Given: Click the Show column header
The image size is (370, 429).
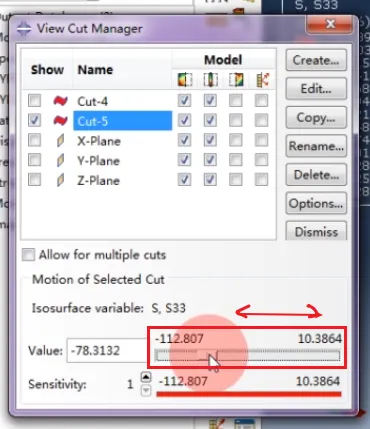Looking at the screenshot, I should [47, 70].
